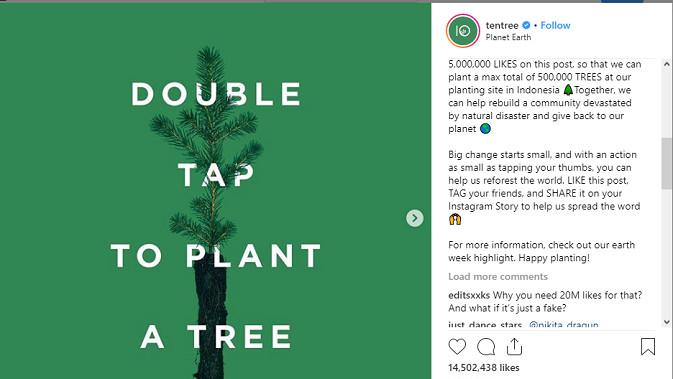
Task: Expand Load more comments
Action: point(498,276)
